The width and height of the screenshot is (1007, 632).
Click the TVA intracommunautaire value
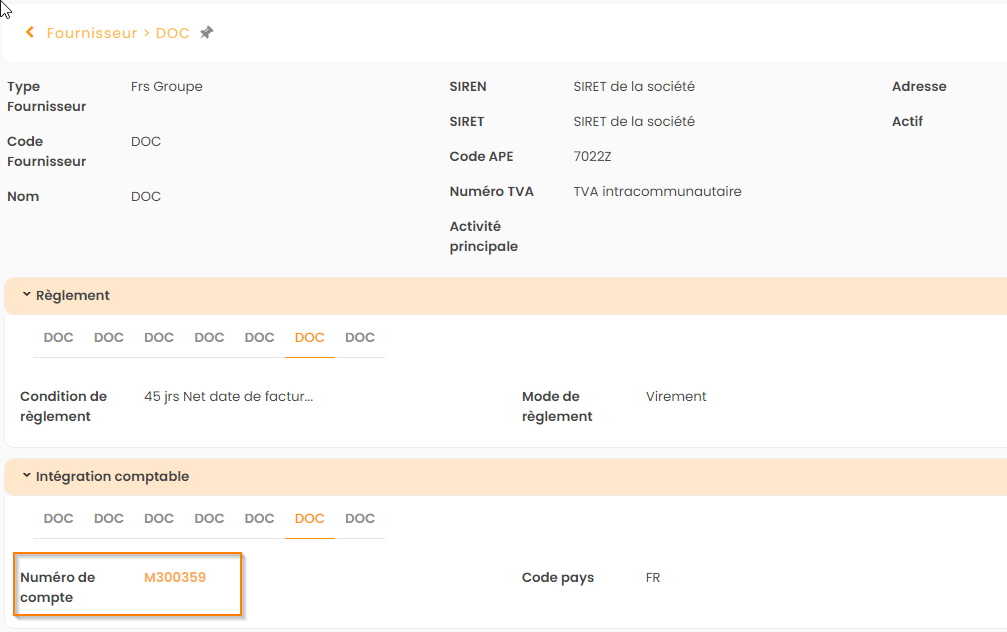tap(657, 191)
